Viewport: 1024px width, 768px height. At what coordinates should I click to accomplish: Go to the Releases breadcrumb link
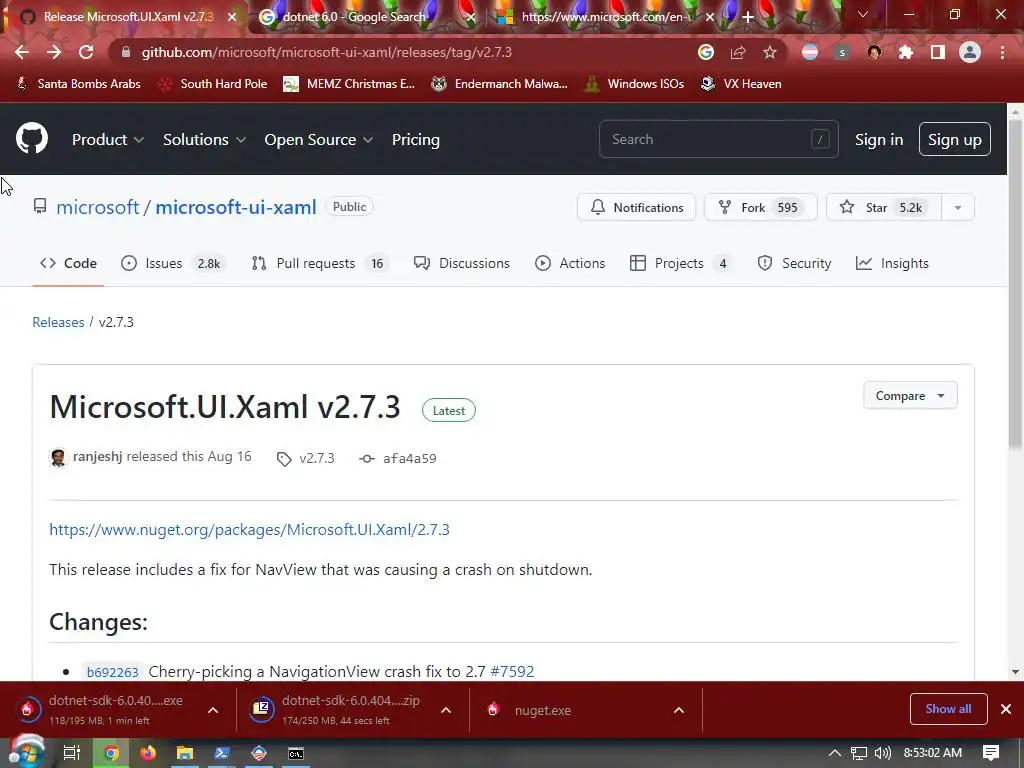[58, 322]
